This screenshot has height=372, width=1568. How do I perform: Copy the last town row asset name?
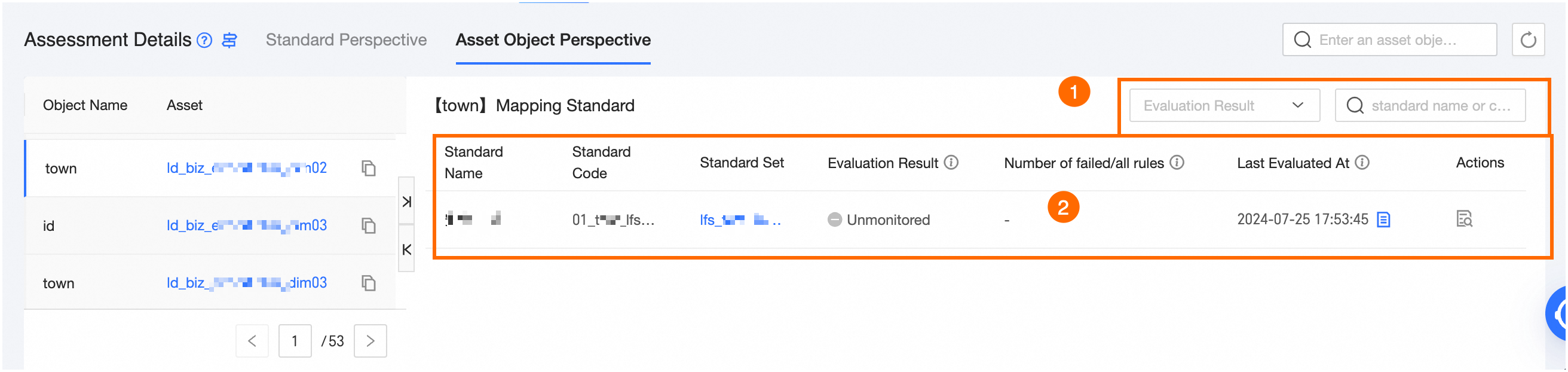tap(368, 283)
